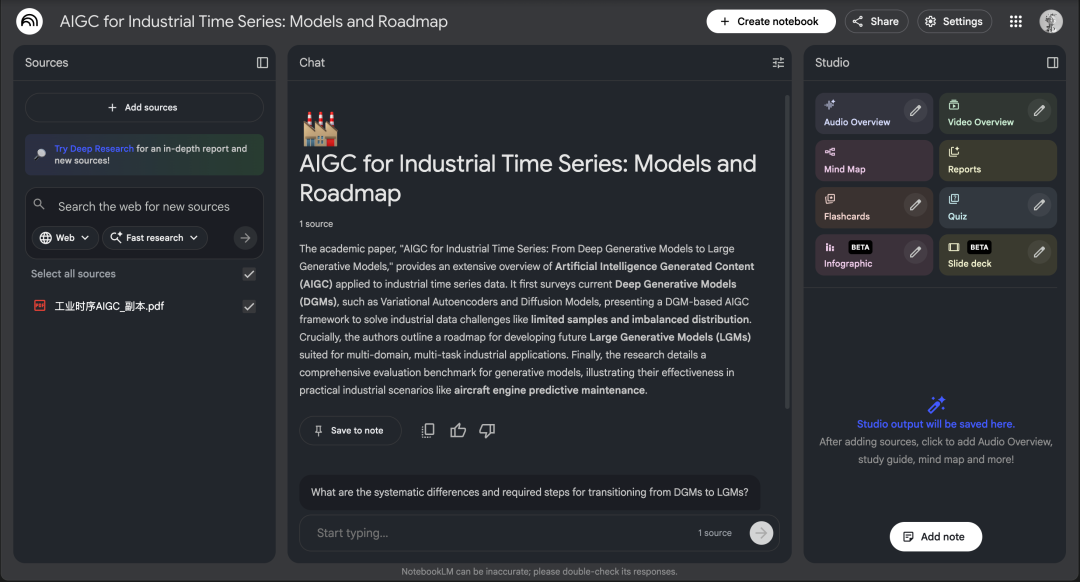Open the Fast research mode dropdown

[x=155, y=238]
